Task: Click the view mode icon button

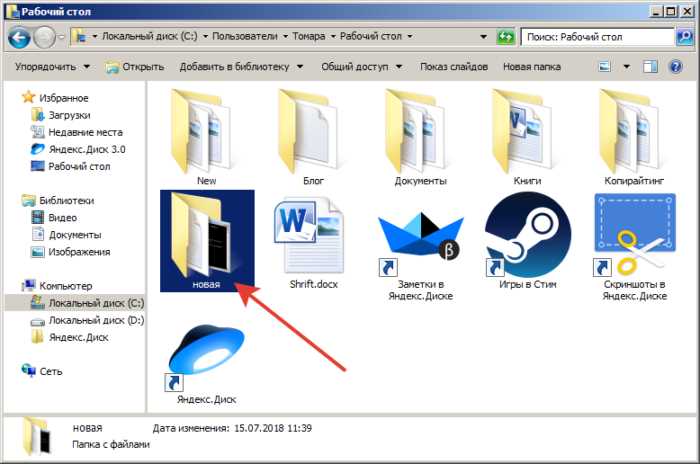Action: 605,67
